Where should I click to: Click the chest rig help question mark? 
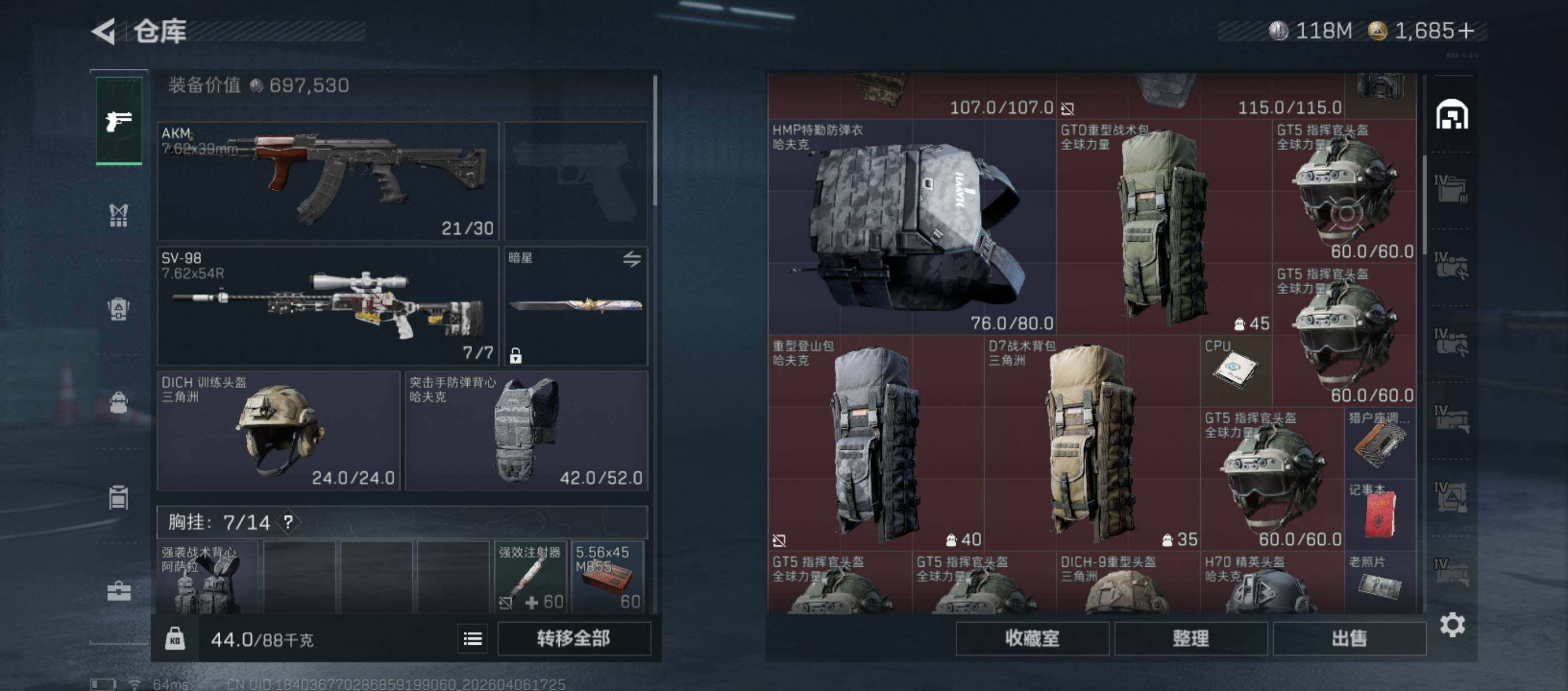pyautogui.click(x=289, y=522)
